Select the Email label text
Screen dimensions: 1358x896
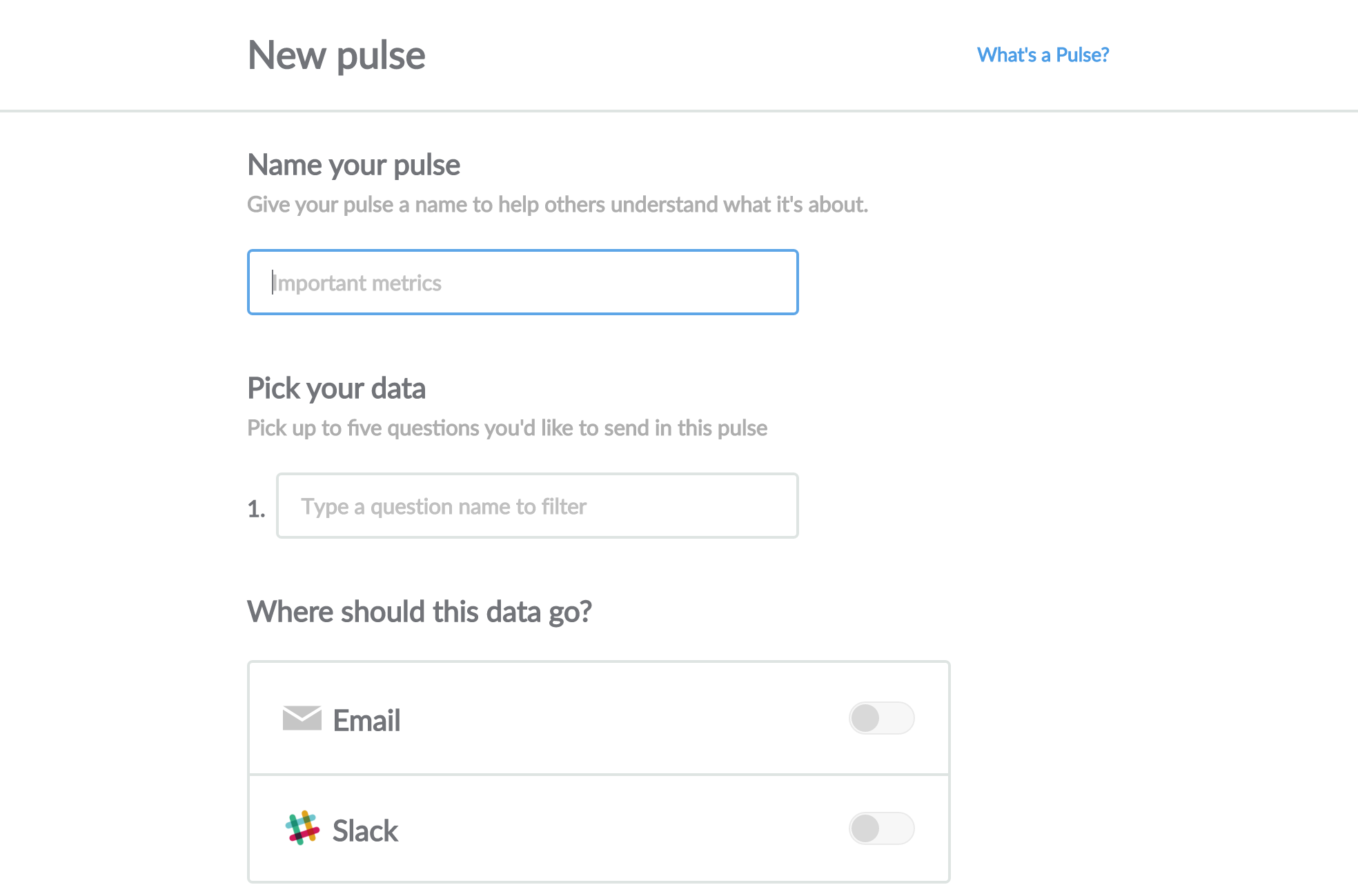366,720
